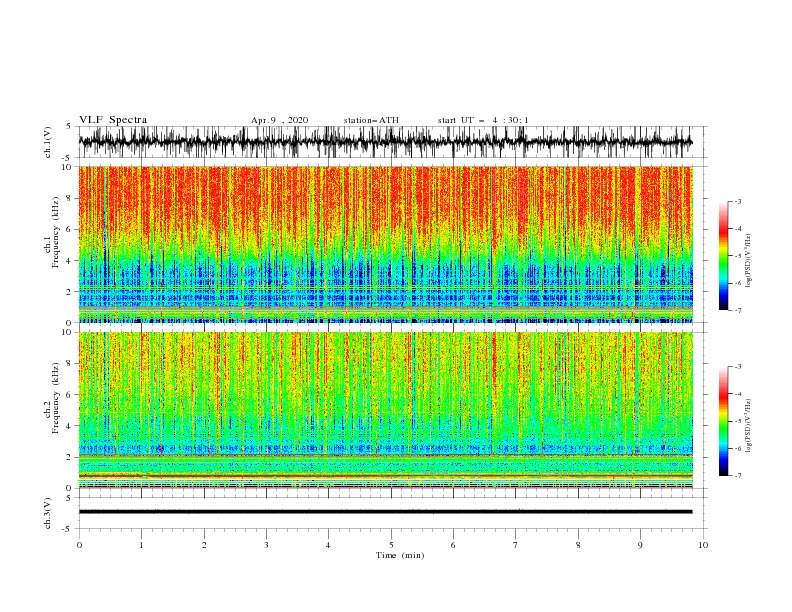Click the "-3" tick on ch.2 colorbar
Screen dimensions: 792x612
tap(738, 367)
